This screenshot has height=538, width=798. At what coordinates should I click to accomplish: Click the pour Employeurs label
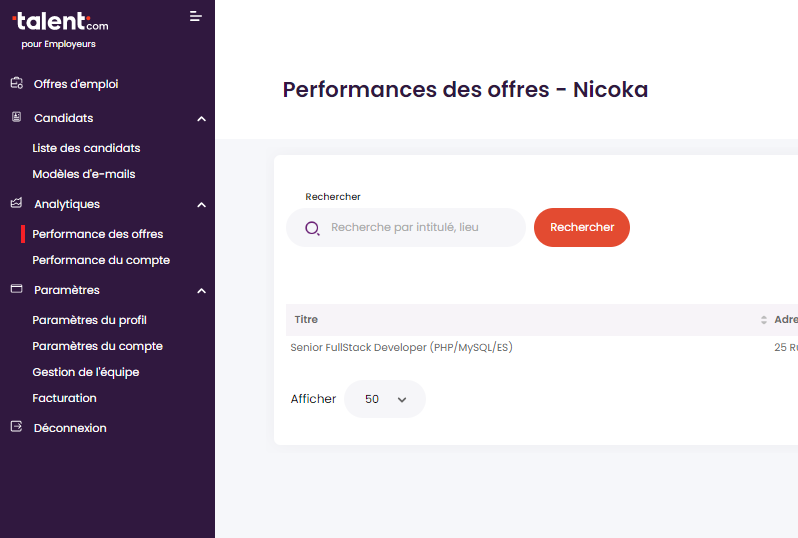[x=59, y=44]
